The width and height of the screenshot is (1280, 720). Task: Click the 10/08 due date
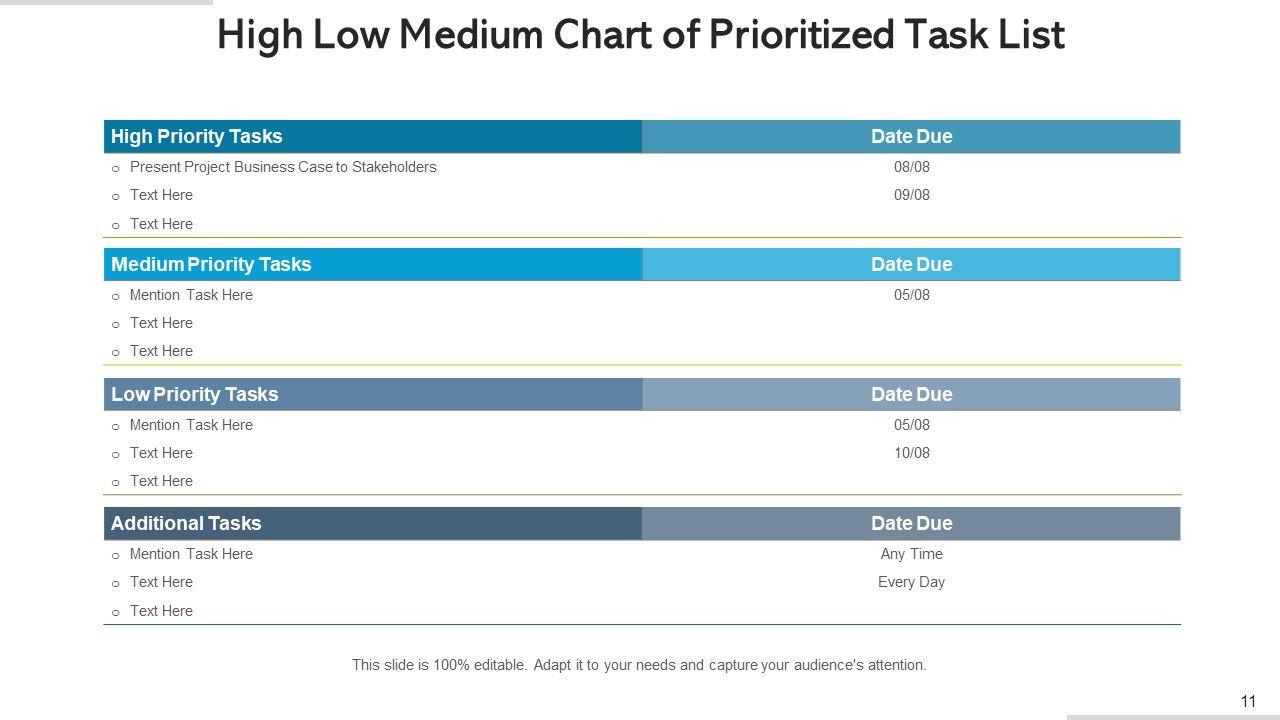(x=911, y=453)
